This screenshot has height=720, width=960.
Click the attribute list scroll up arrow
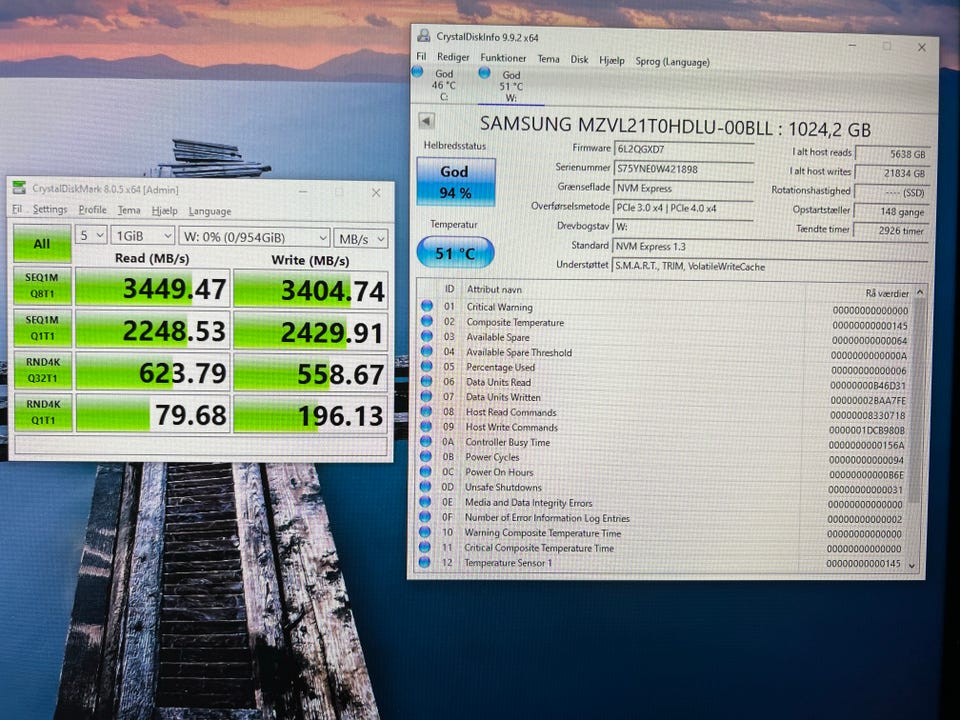[x=920, y=292]
